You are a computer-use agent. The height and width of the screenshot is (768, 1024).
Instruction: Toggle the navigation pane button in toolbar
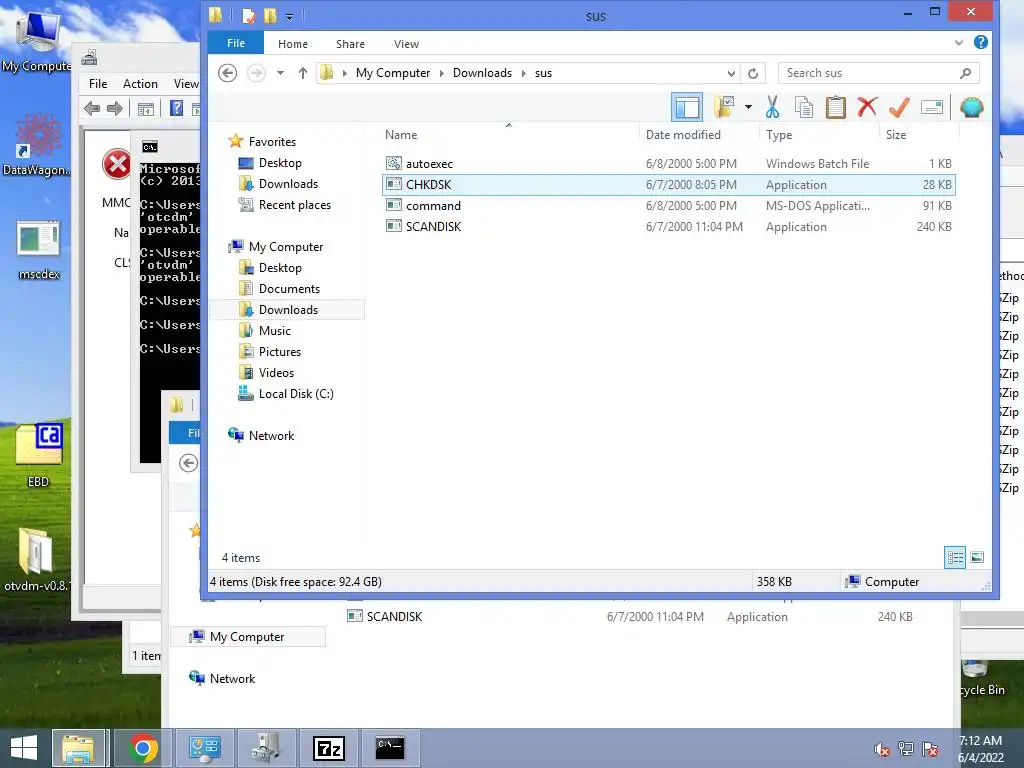click(687, 107)
